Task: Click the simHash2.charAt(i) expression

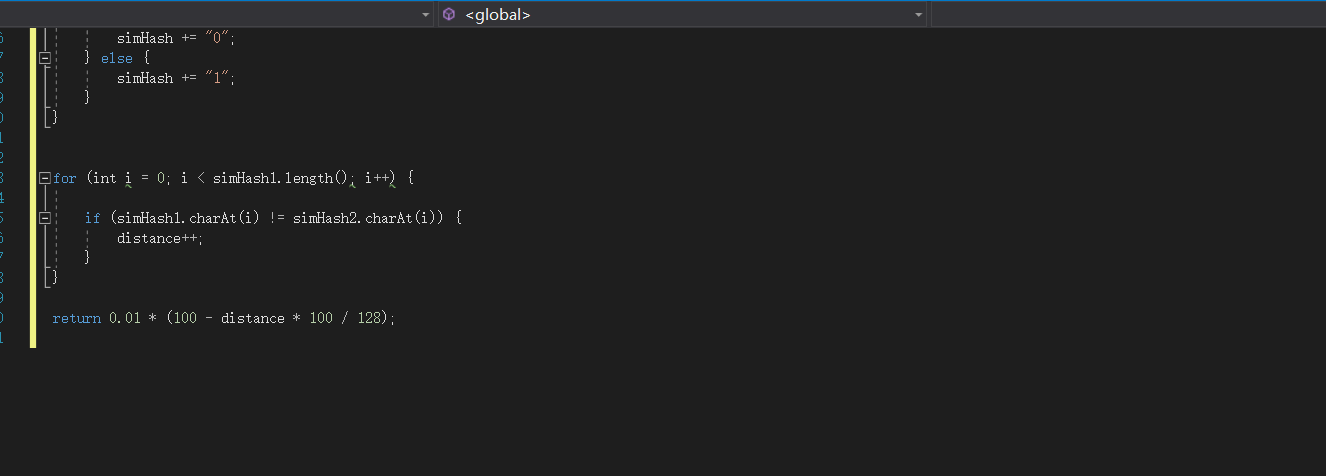Action: tap(364, 218)
